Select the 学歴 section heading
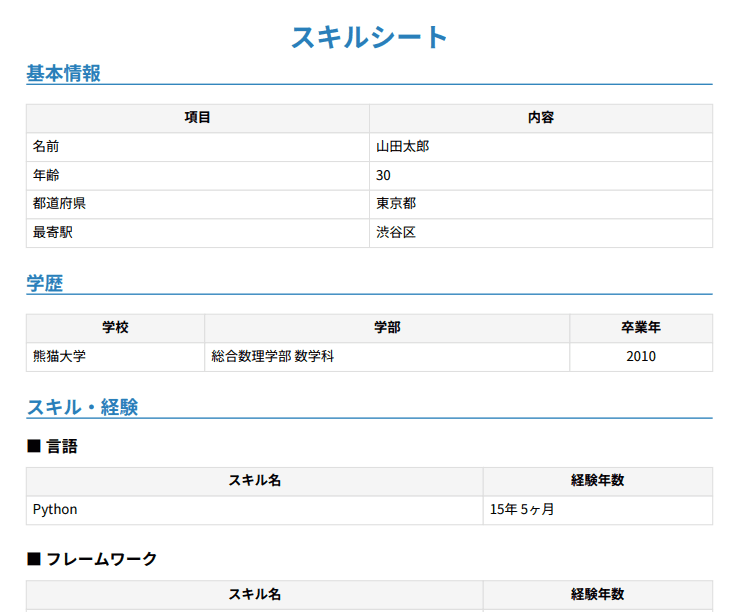This screenshot has height=612, width=751. [x=45, y=283]
